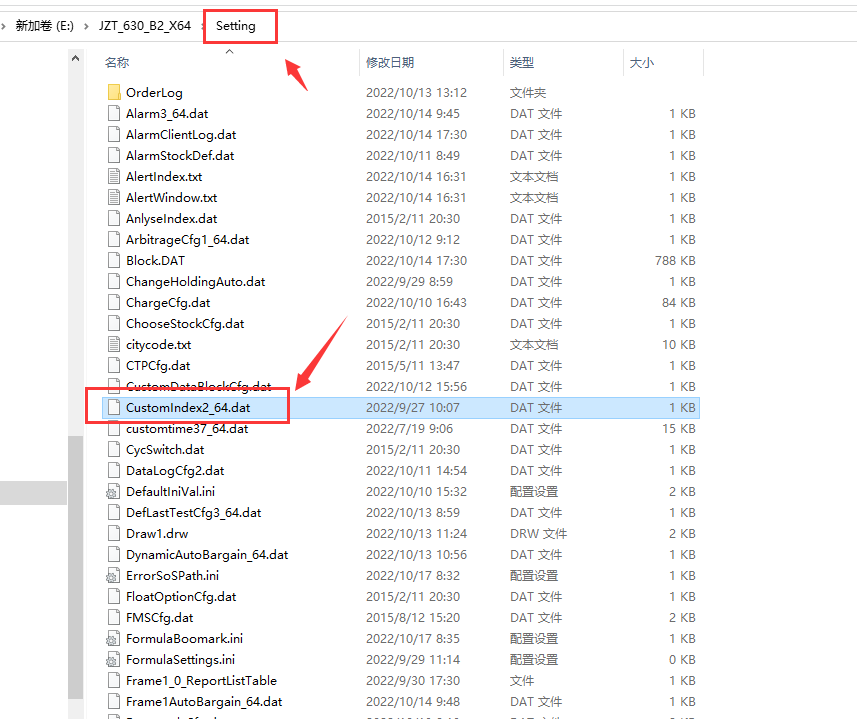Select the Draw1.drw file icon
Viewport: 857px width, 719px height.
pyautogui.click(x=114, y=534)
